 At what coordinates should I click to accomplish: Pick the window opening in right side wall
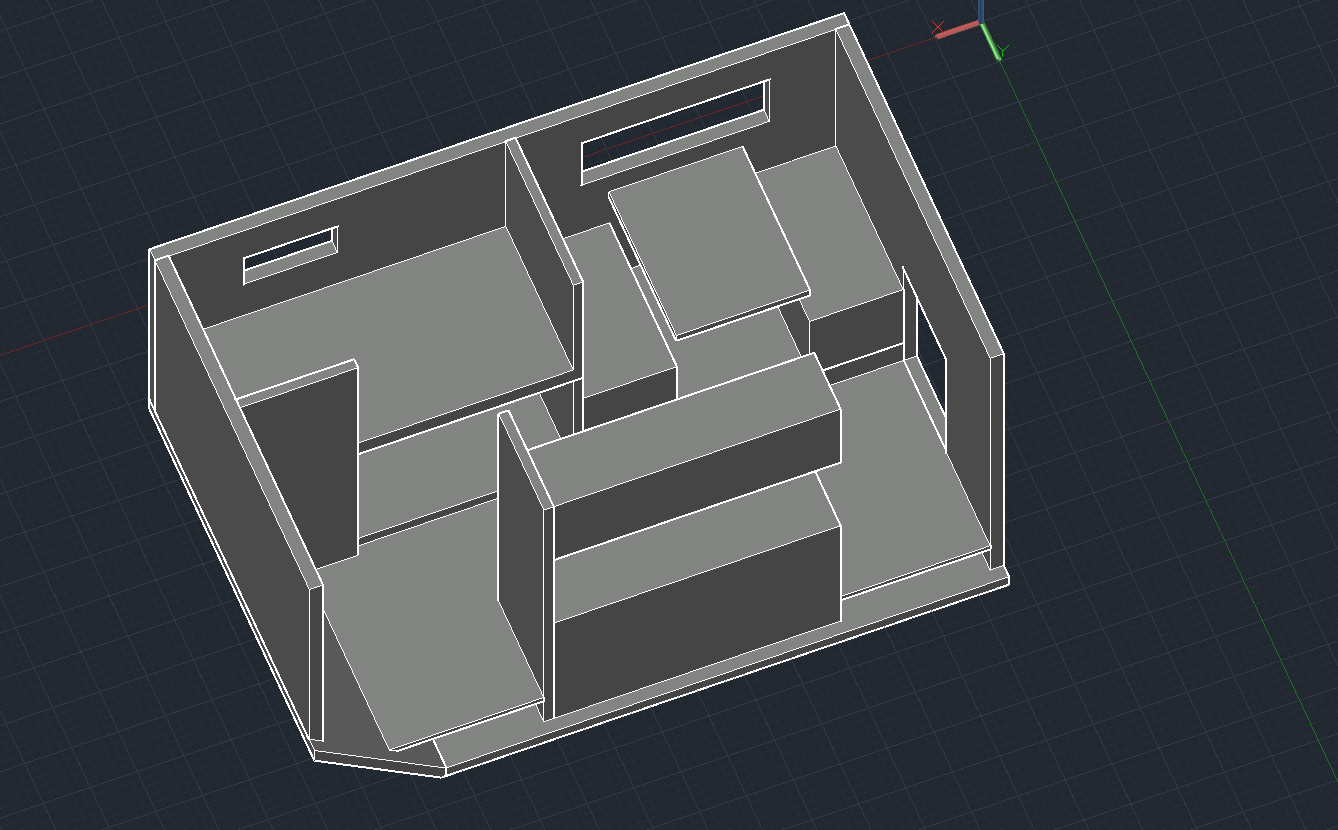pyautogui.click(x=929, y=351)
